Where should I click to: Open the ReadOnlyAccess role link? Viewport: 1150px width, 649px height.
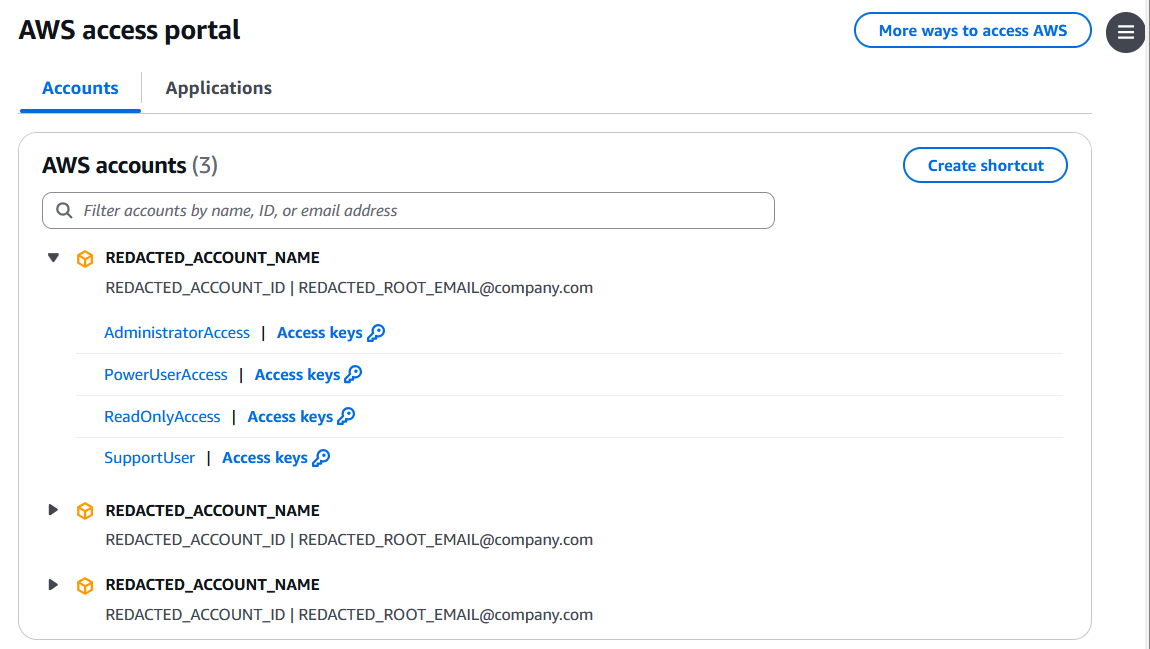(x=162, y=417)
